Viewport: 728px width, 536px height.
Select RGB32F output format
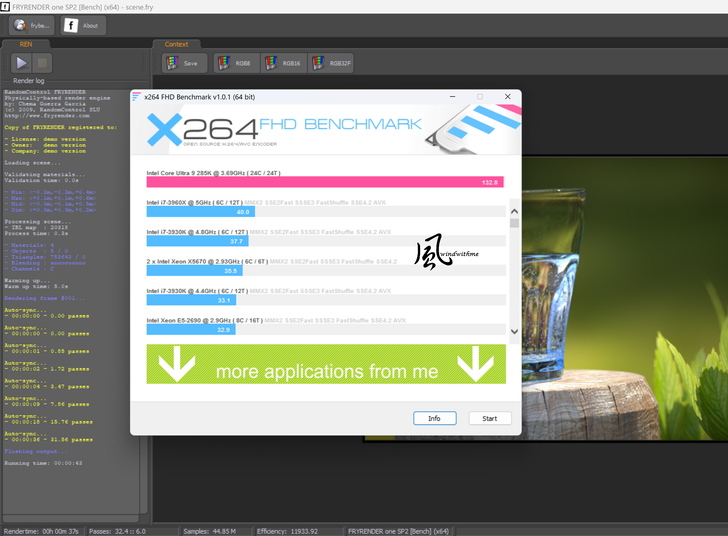[x=333, y=63]
